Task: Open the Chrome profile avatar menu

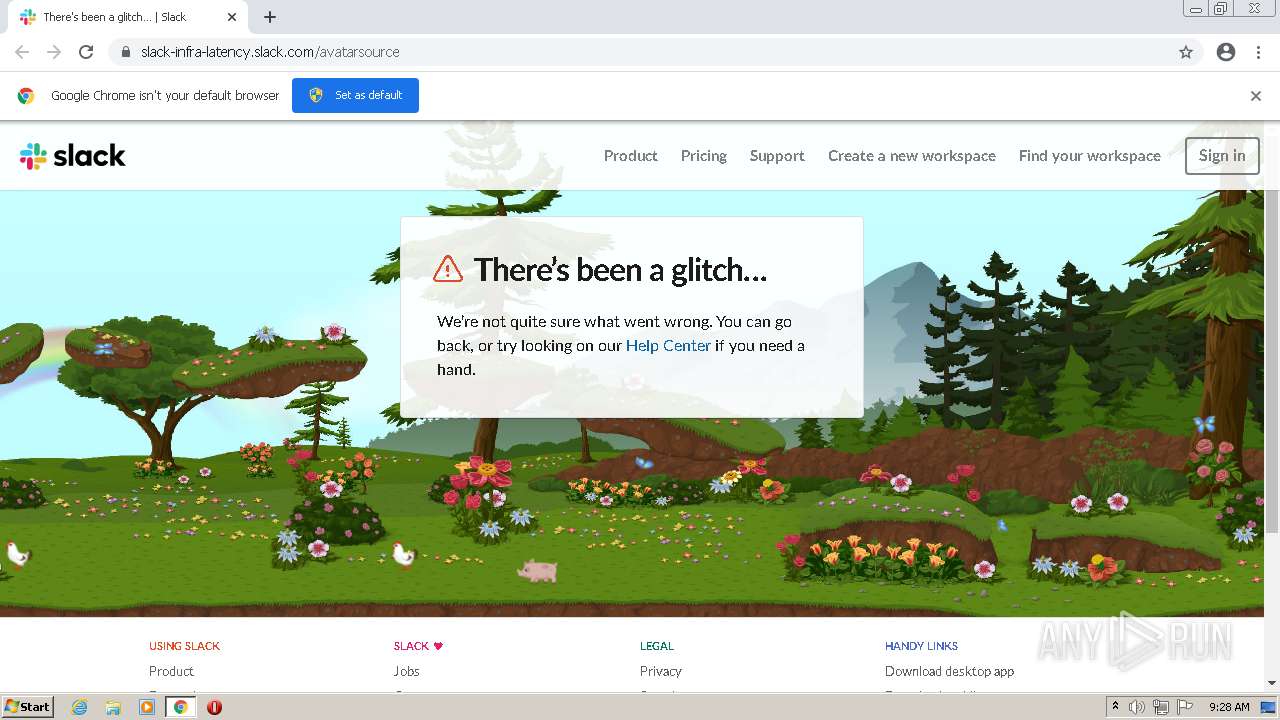Action: (1226, 52)
